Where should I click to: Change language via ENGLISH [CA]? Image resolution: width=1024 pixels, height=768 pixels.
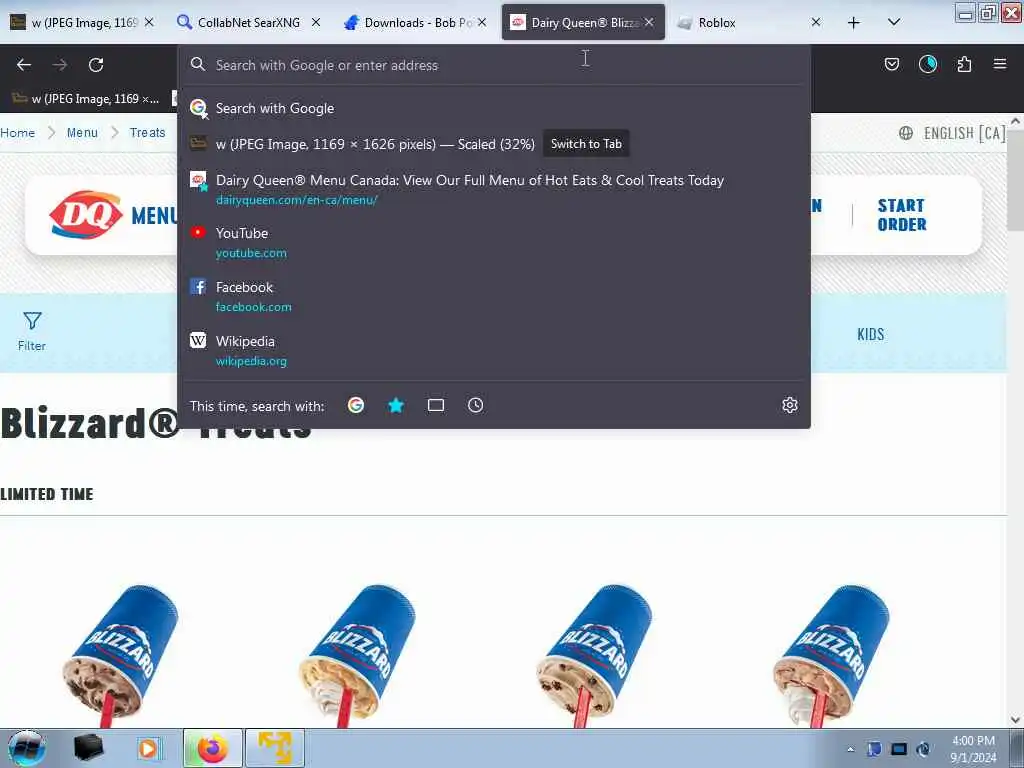(x=952, y=133)
